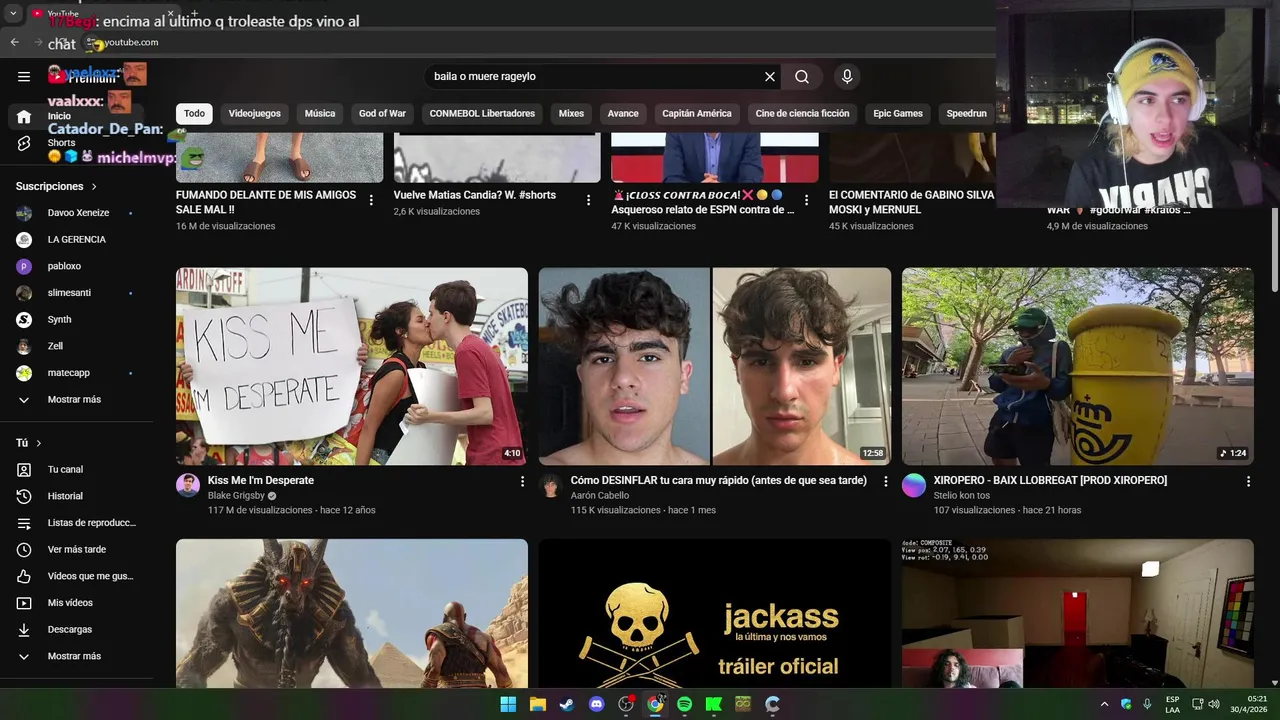This screenshot has width=1280, height=720.
Task: Filter by Speedrun chip
Action: [966, 113]
